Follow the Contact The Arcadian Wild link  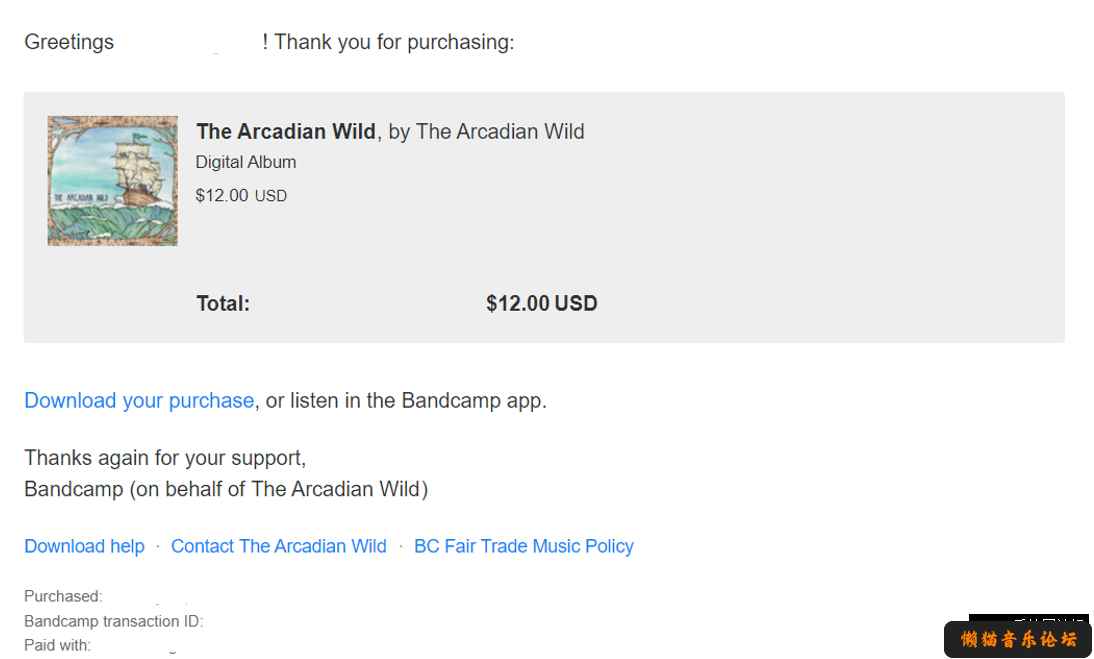tap(278, 546)
